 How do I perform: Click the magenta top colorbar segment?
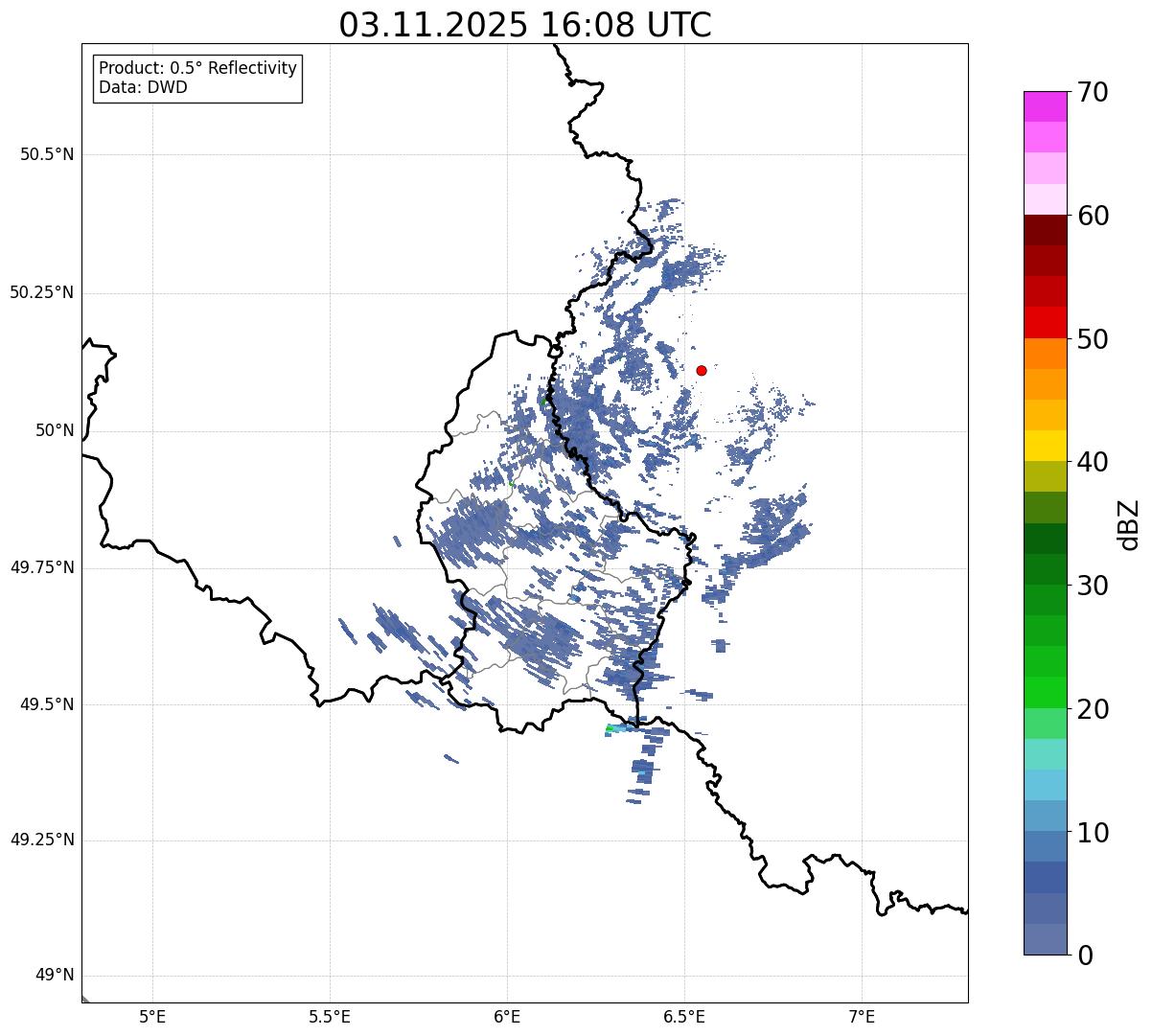tap(1046, 106)
